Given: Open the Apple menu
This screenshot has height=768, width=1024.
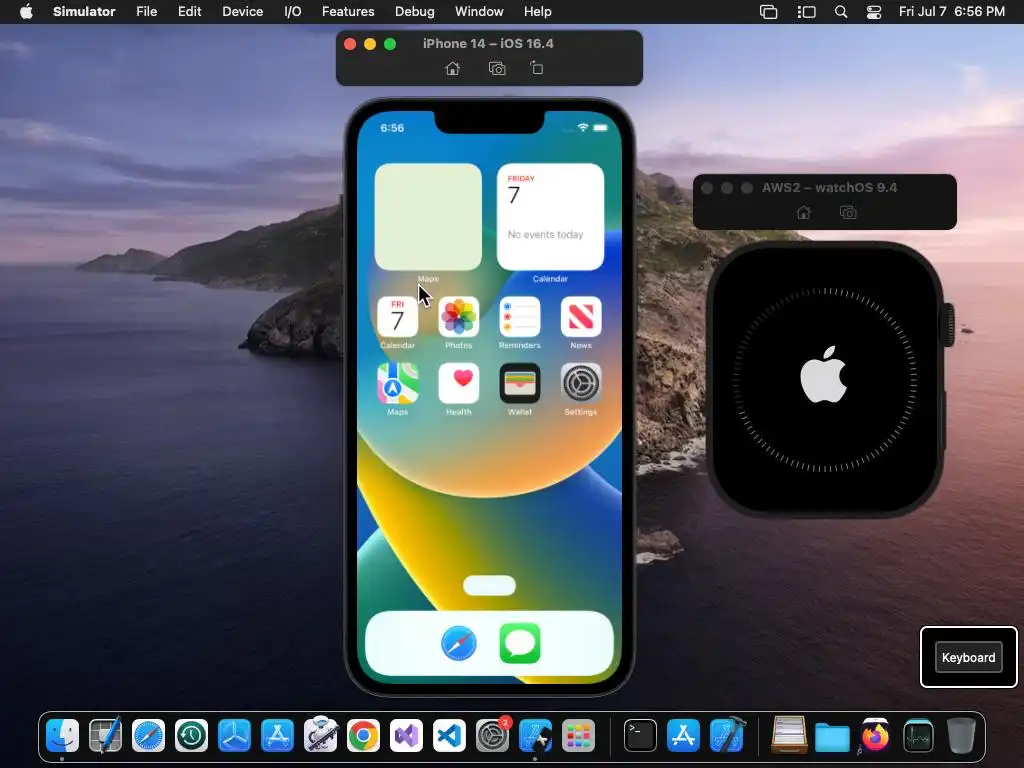Looking at the screenshot, I should (x=26, y=12).
